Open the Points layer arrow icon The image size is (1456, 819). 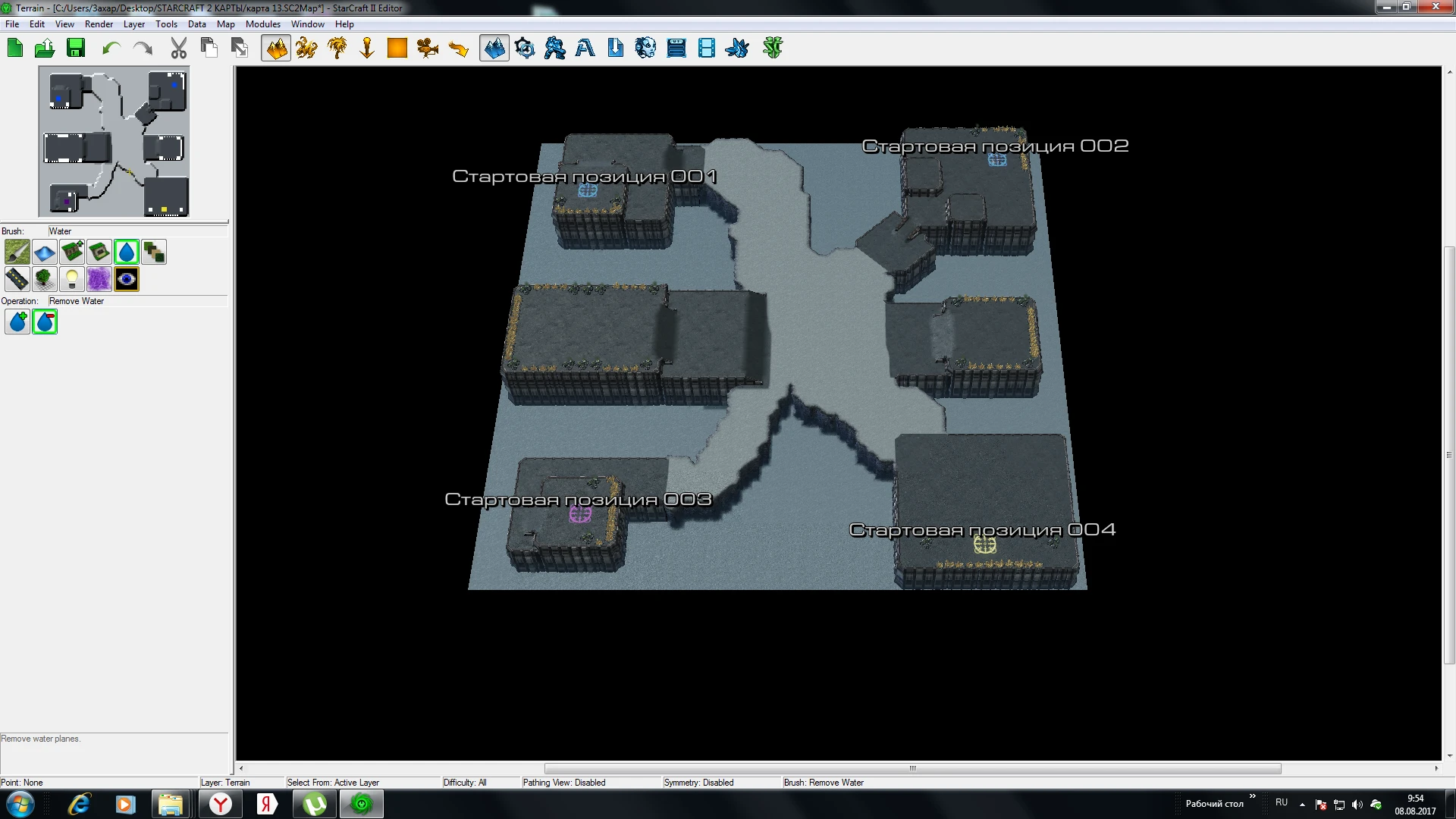367,49
